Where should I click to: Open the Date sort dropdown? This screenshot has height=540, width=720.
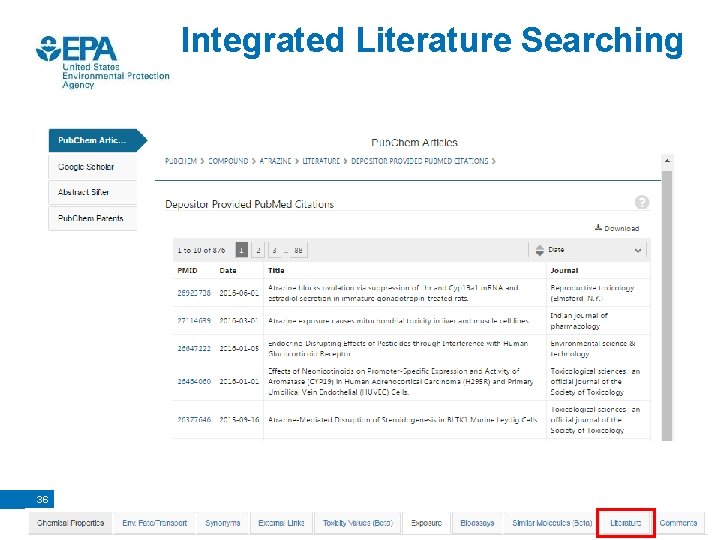point(592,250)
